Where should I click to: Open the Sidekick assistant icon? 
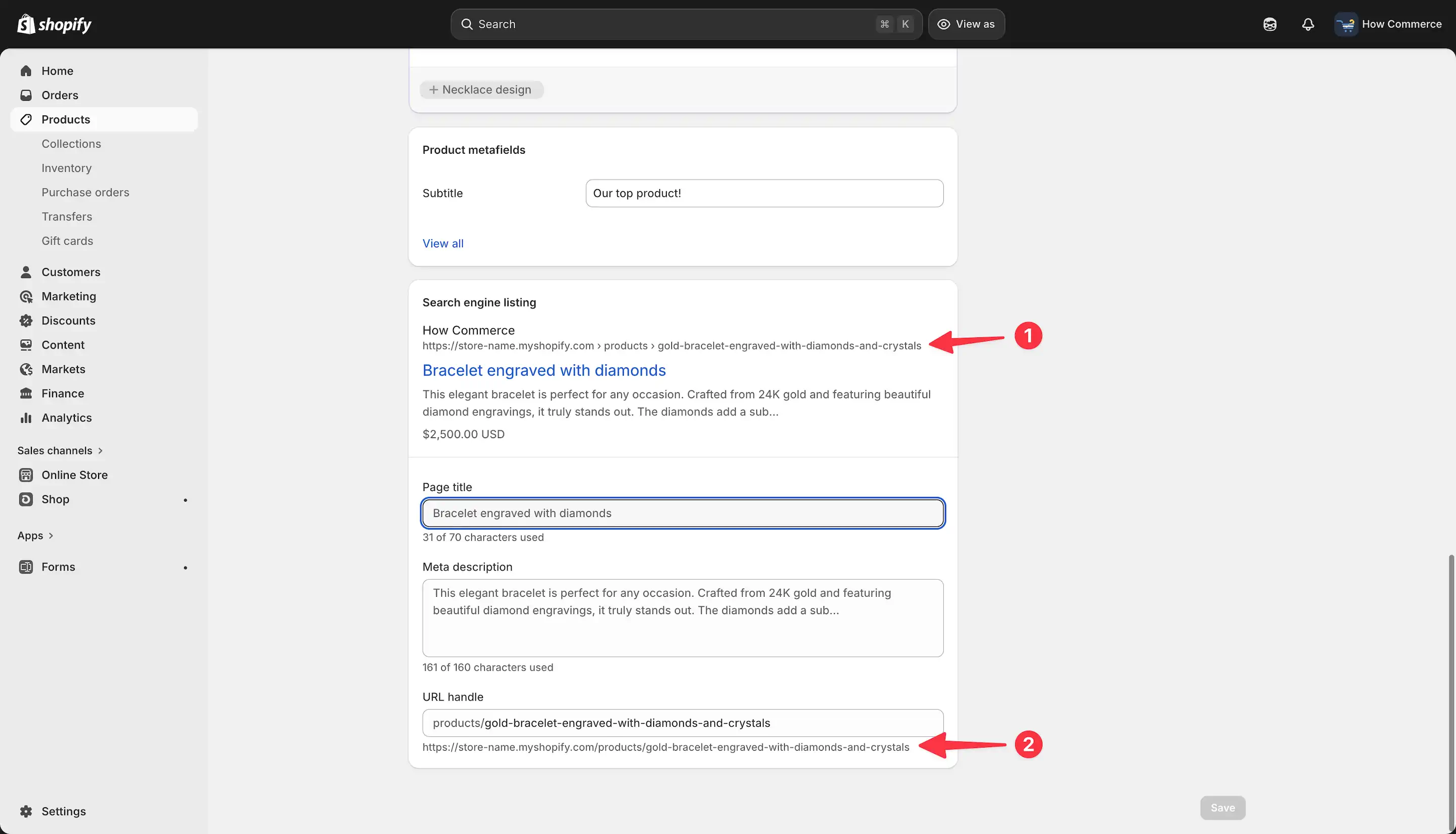click(1270, 24)
